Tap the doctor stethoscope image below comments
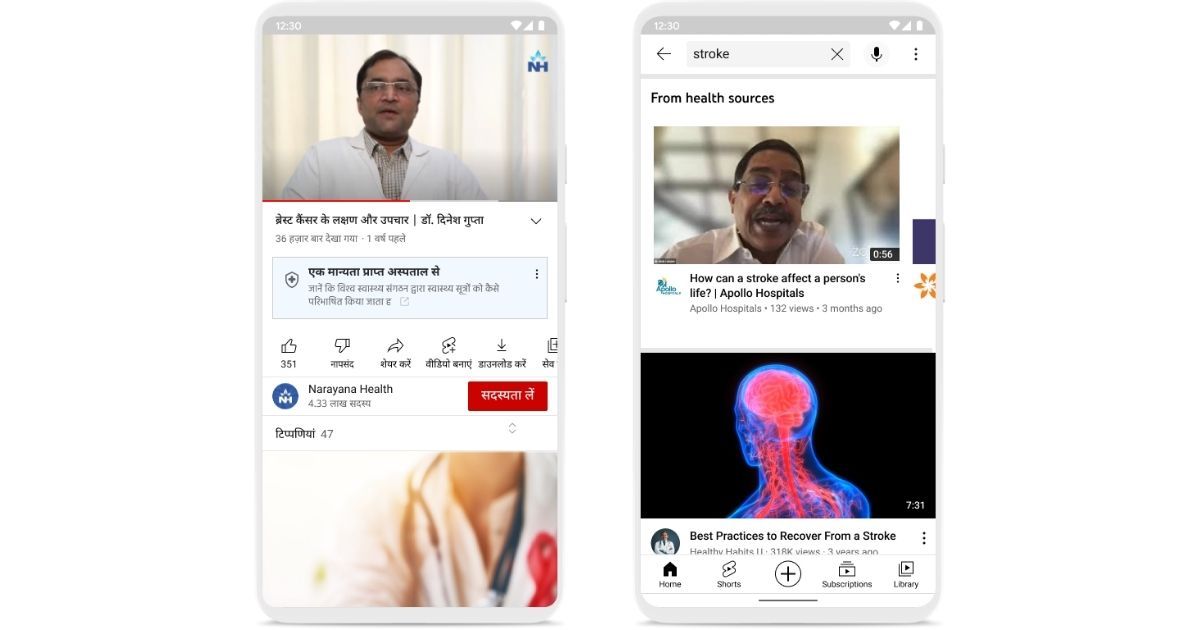 pyautogui.click(x=410, y=528)
